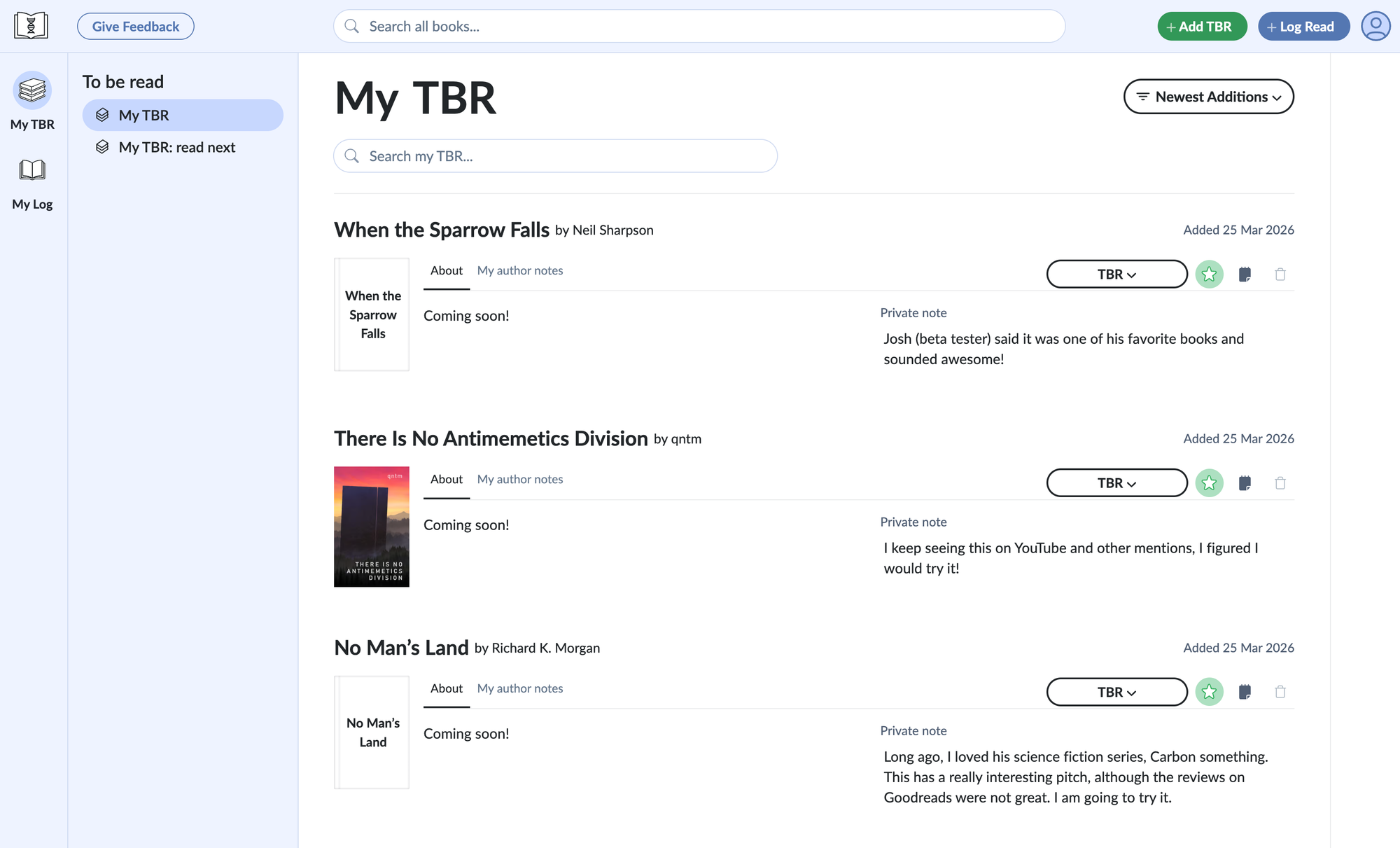Click the Log Read button
The height and width of the screenshot is (848, 1400).
pyautogui.click(x=1303, y=26)
